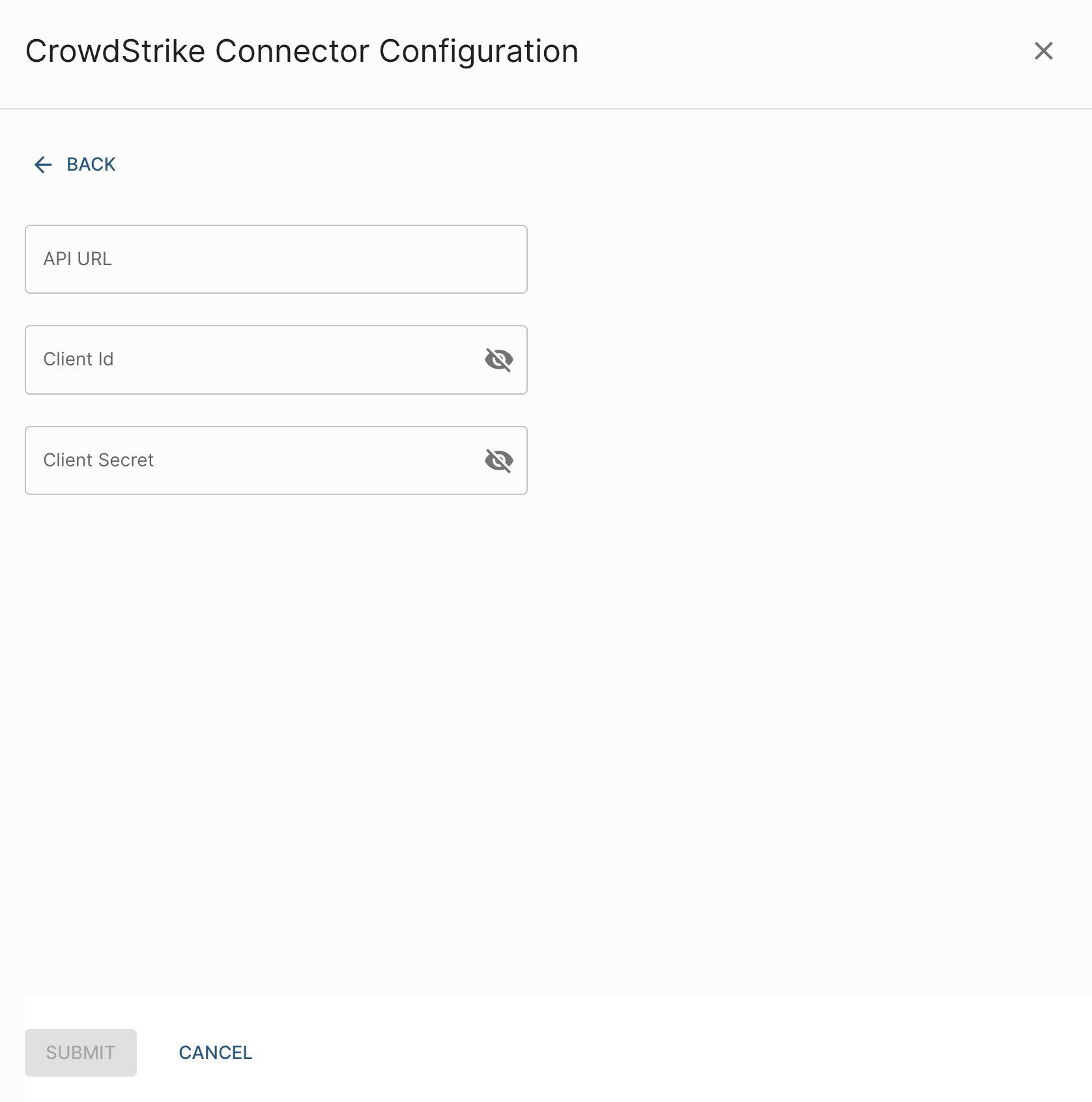
Task: Select CANCEL to abandon configuration
Action: tap(215, 1053)
